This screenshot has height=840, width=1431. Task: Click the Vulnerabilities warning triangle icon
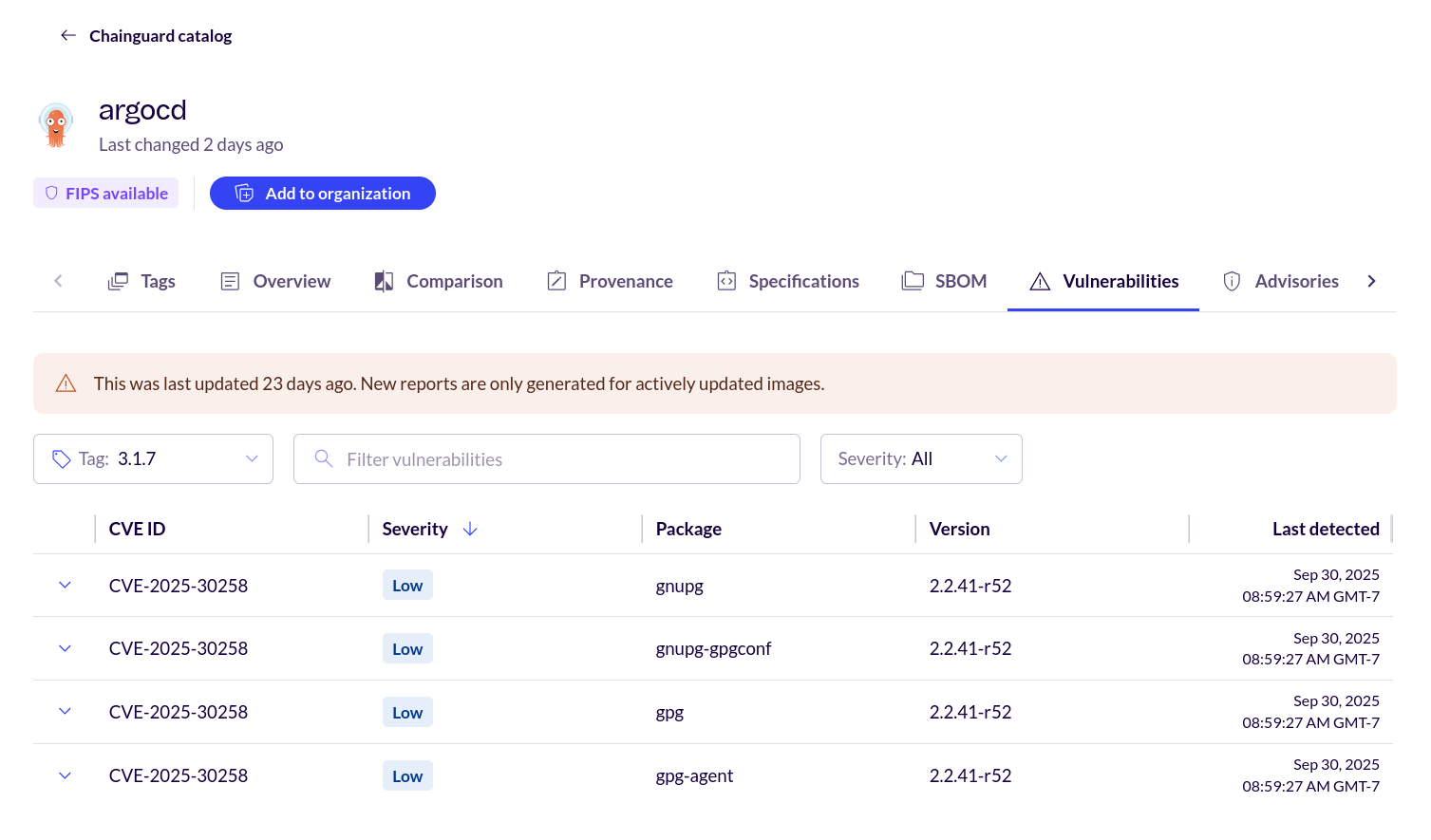coord(1039,281)
